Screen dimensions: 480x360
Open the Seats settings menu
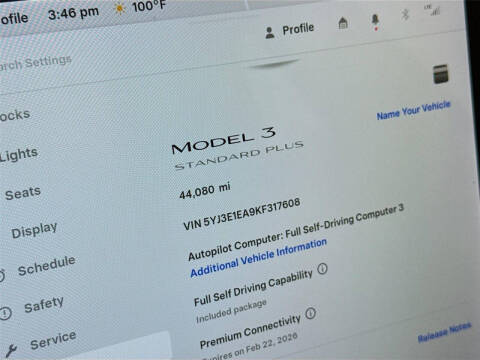pos(23,193)
